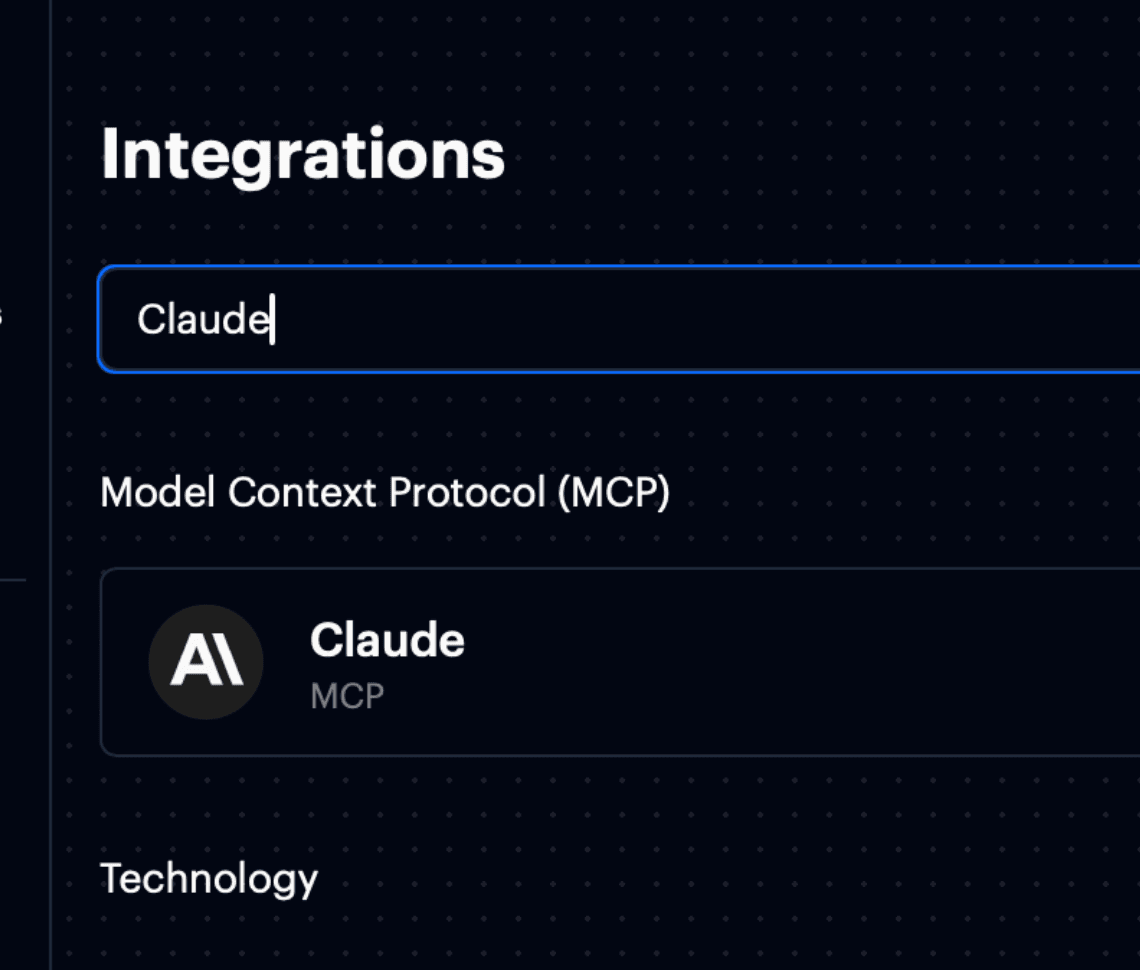
Task: Click the Claude title text on the card
Action: click(388, 641)
